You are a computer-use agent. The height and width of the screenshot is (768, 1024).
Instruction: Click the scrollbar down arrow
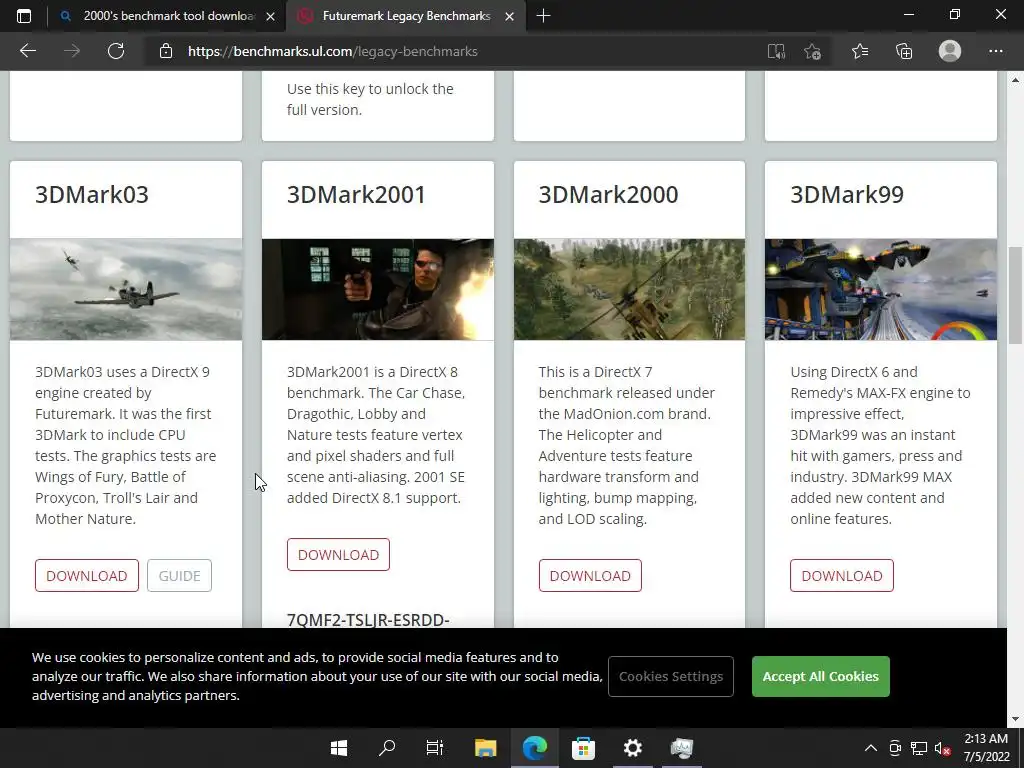click(x=1015, y=719)
